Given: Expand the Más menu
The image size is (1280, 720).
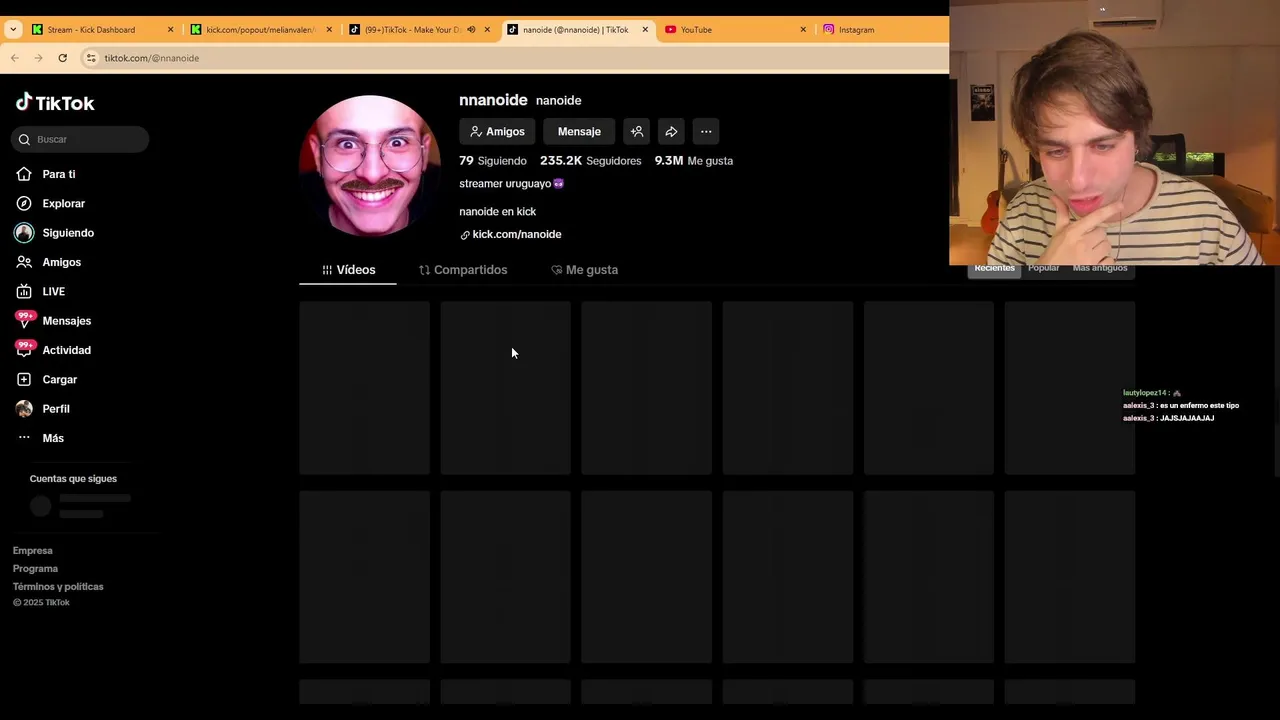Looking at the screenshot, I should [40, 438].
